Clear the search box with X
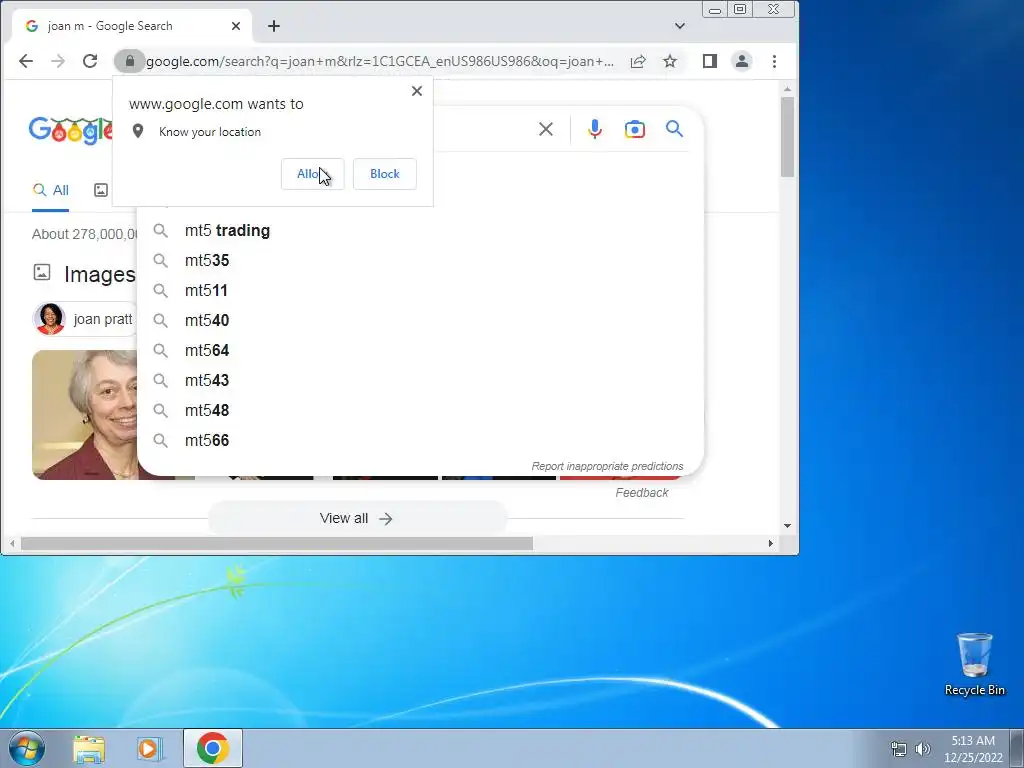This screenshot has width=1024, height=768. (x=546, y=129)
